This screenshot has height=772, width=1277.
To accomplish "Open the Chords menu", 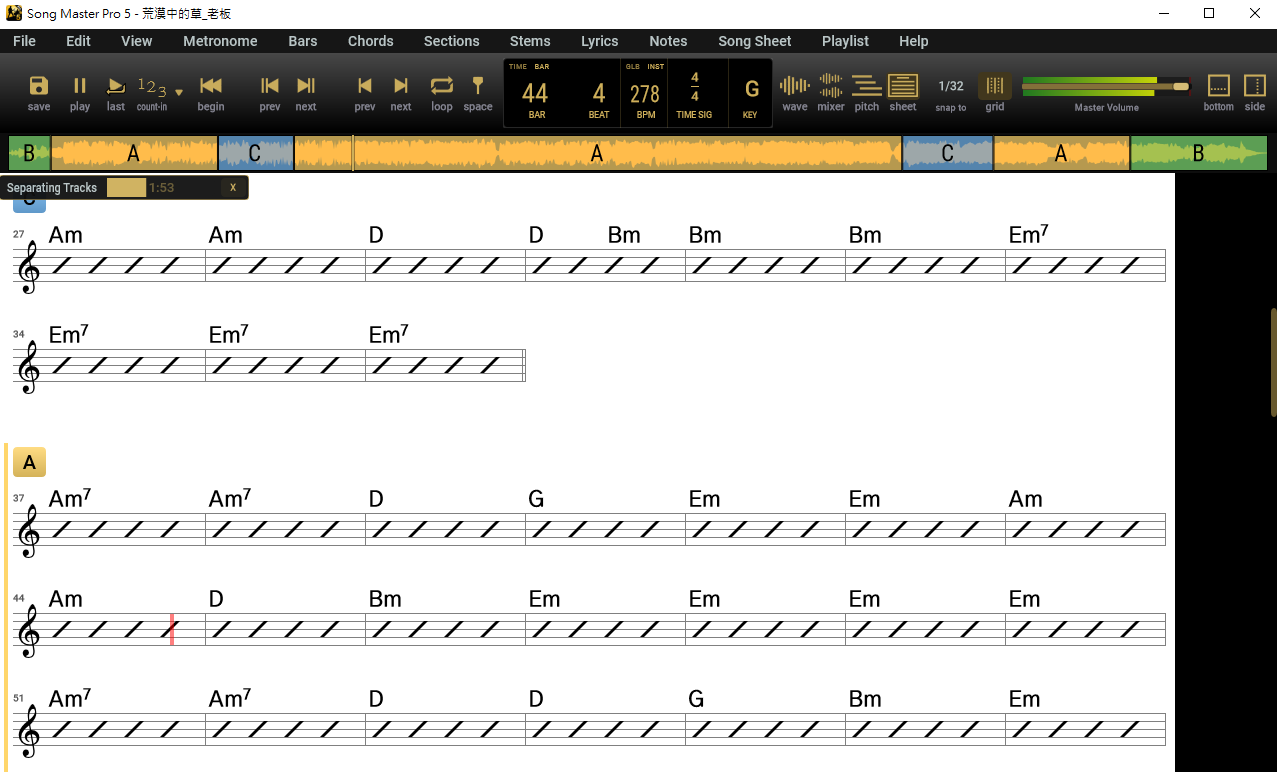I will pyautogui.click(x=371, y=41).
